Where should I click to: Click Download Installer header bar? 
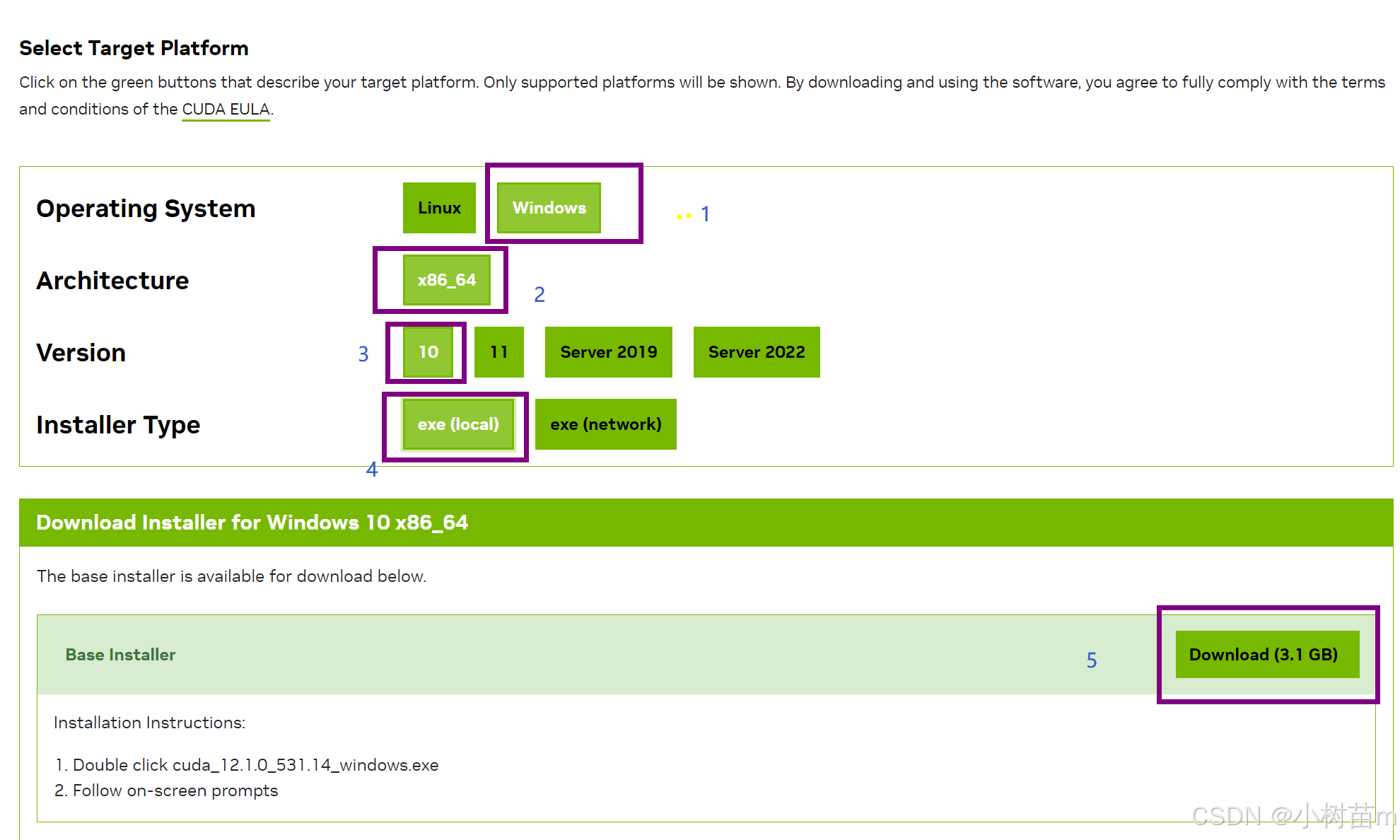(x=700, y=521)
